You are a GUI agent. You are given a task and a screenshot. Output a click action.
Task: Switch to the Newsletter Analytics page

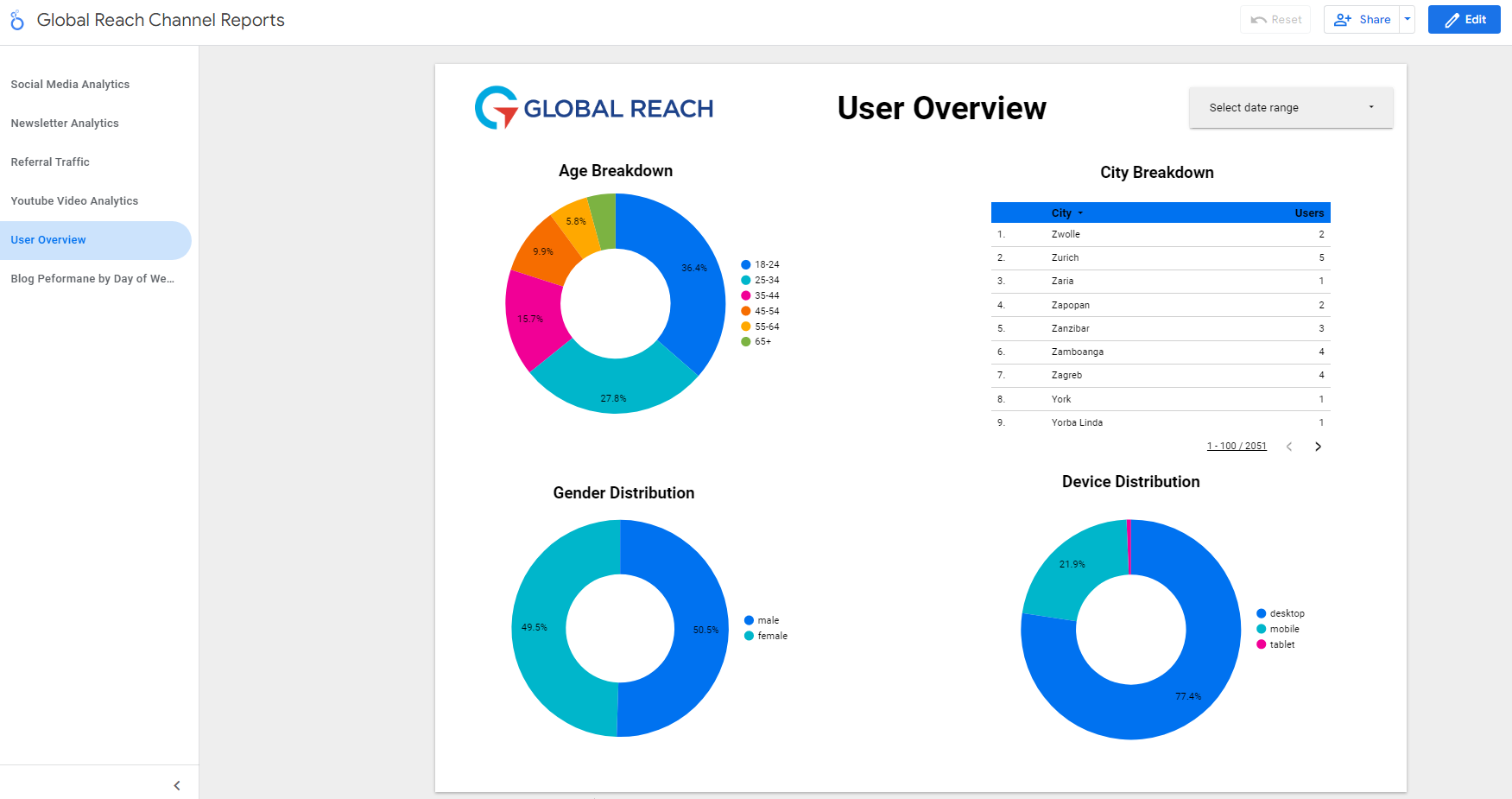65,123
